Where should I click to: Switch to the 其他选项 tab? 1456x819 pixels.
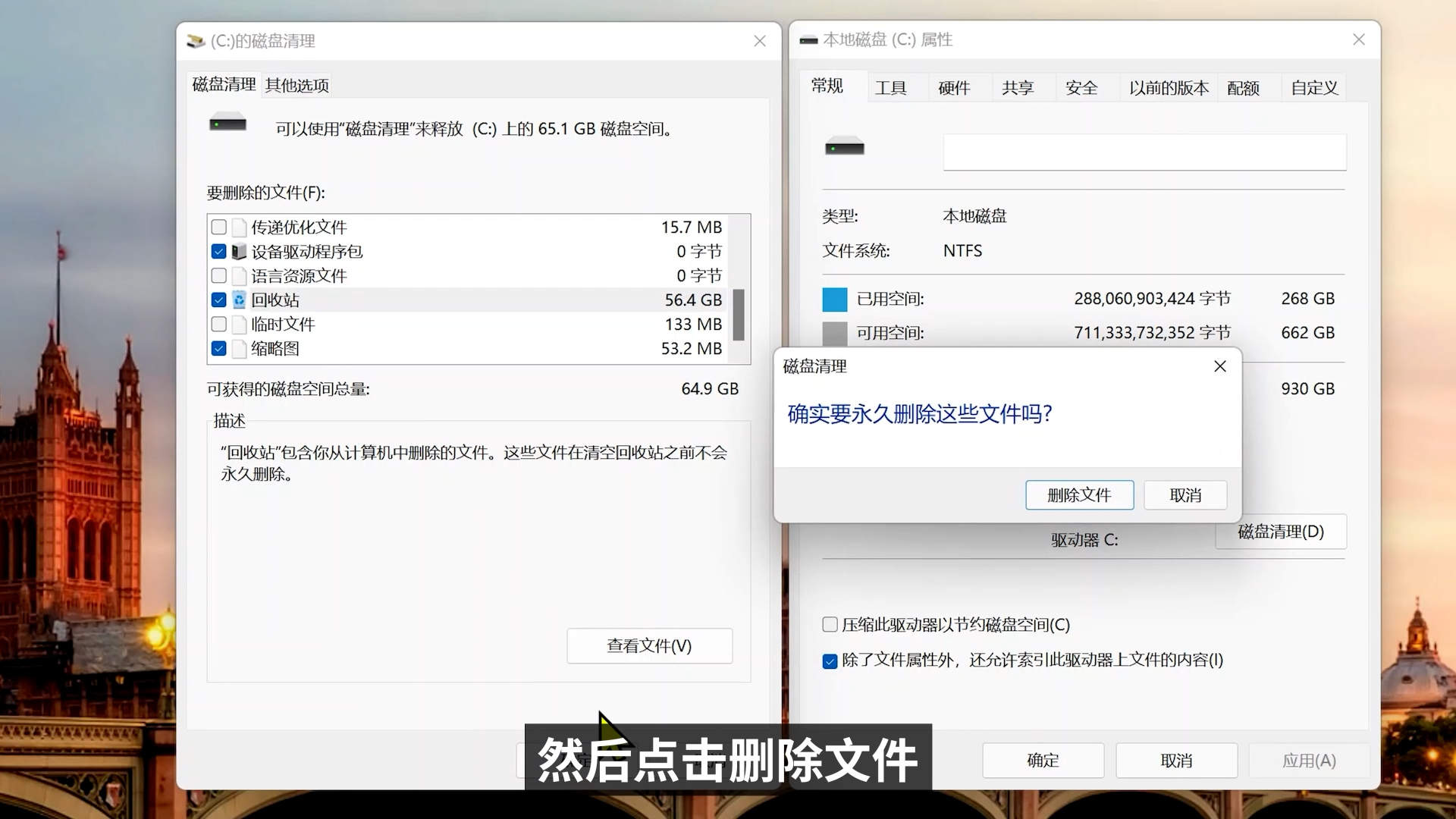click(x=296, y=85)
